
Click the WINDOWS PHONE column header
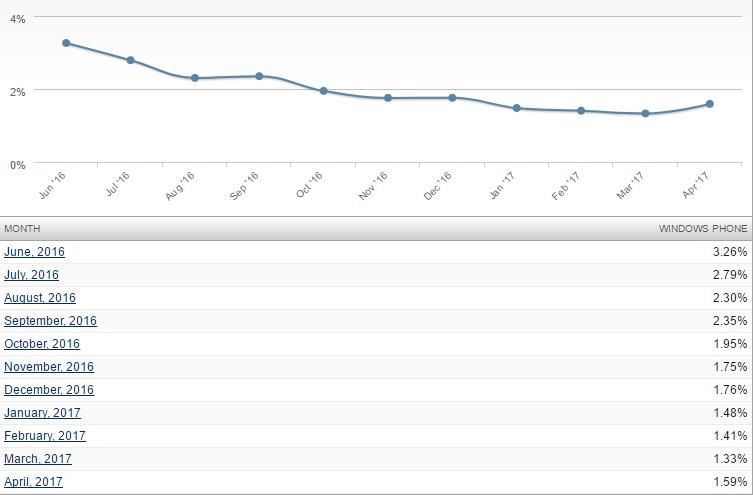pos(702,229)
